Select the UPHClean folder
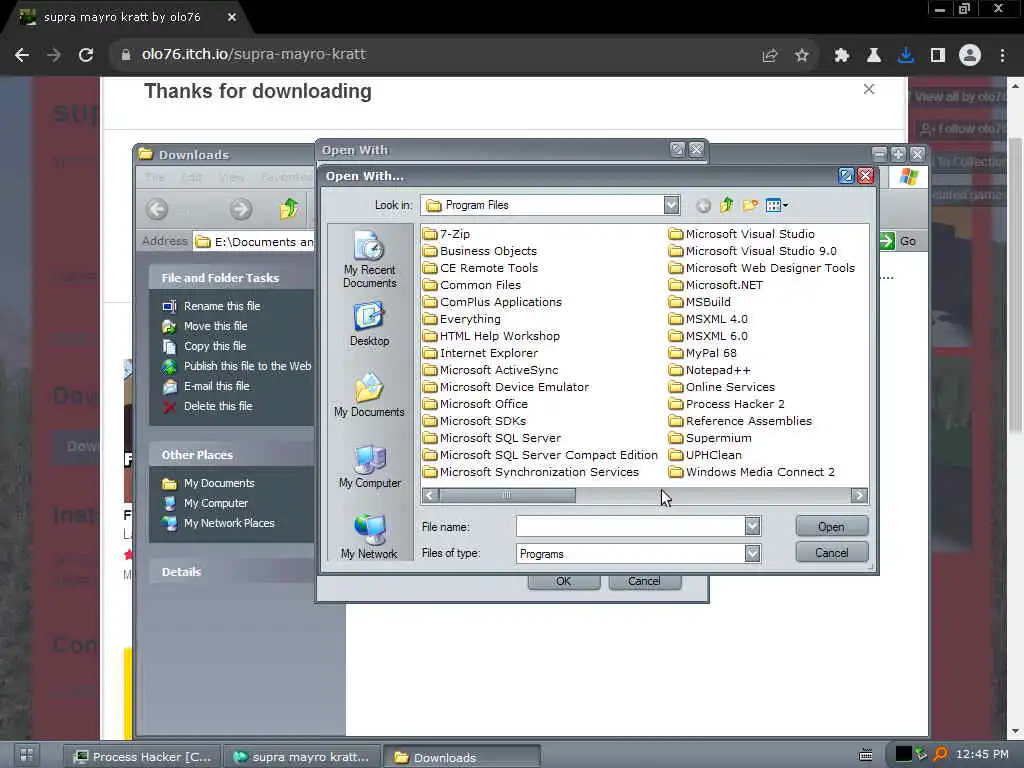This screenshot has height=768, width=1024. 705,455
